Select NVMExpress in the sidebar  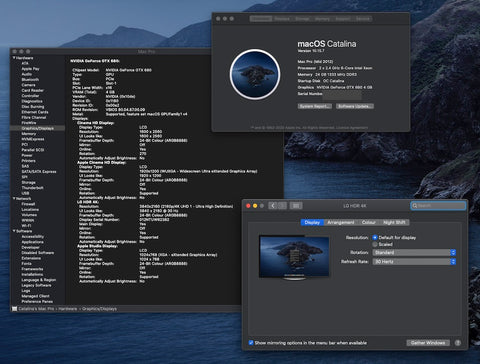coord(33,139)
